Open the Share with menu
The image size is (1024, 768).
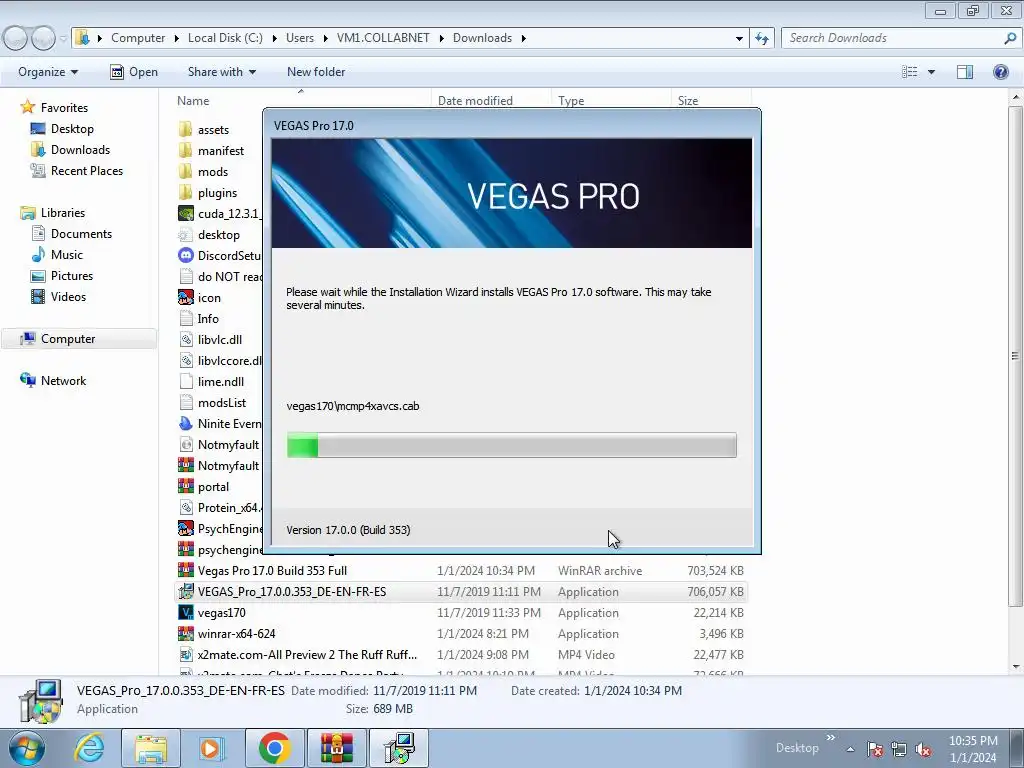point(221,72)
